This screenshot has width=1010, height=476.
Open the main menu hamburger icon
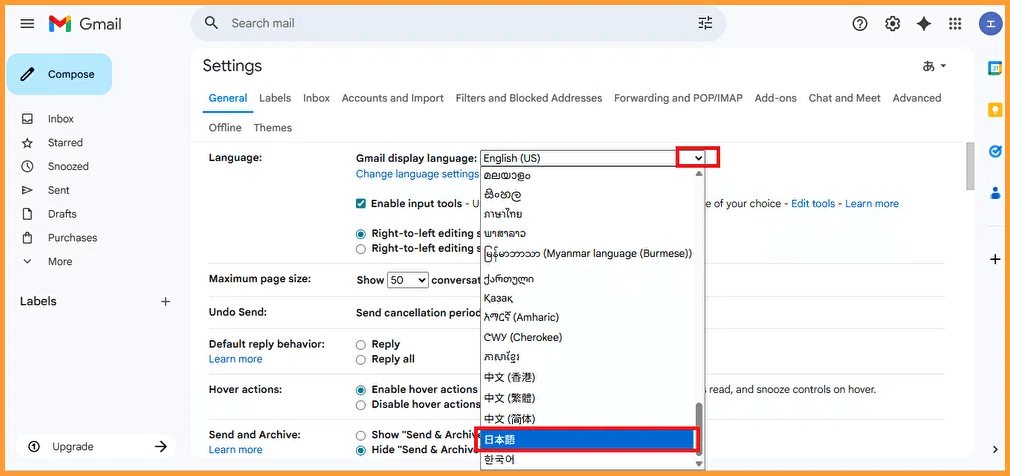pos(27,24)
